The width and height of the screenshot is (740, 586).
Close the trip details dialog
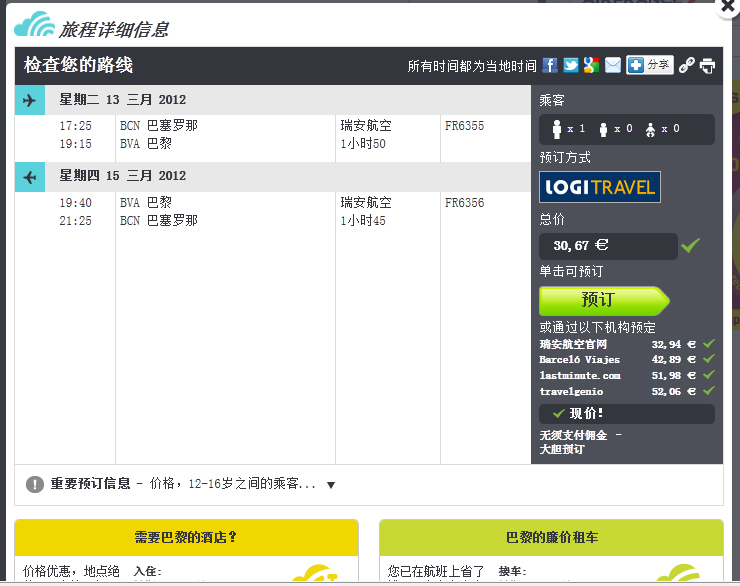[x=728, y=7]
